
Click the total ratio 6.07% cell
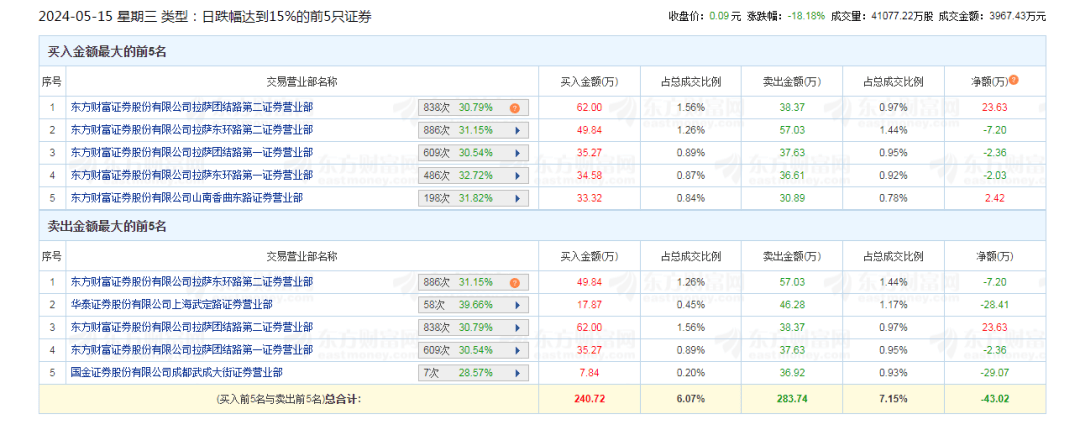pyautogui.click(x=691, y=398)
